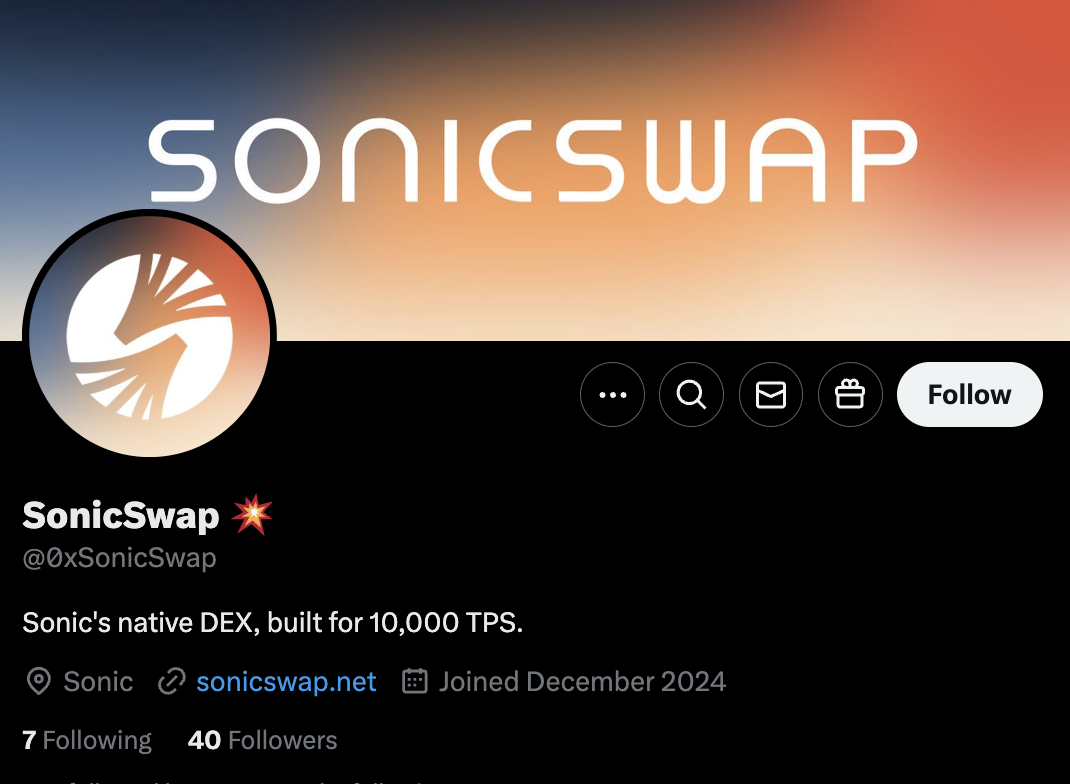This screenshot has height=784, width=1070.
Task: Follow the SonicSwap account
Action: 970,394
